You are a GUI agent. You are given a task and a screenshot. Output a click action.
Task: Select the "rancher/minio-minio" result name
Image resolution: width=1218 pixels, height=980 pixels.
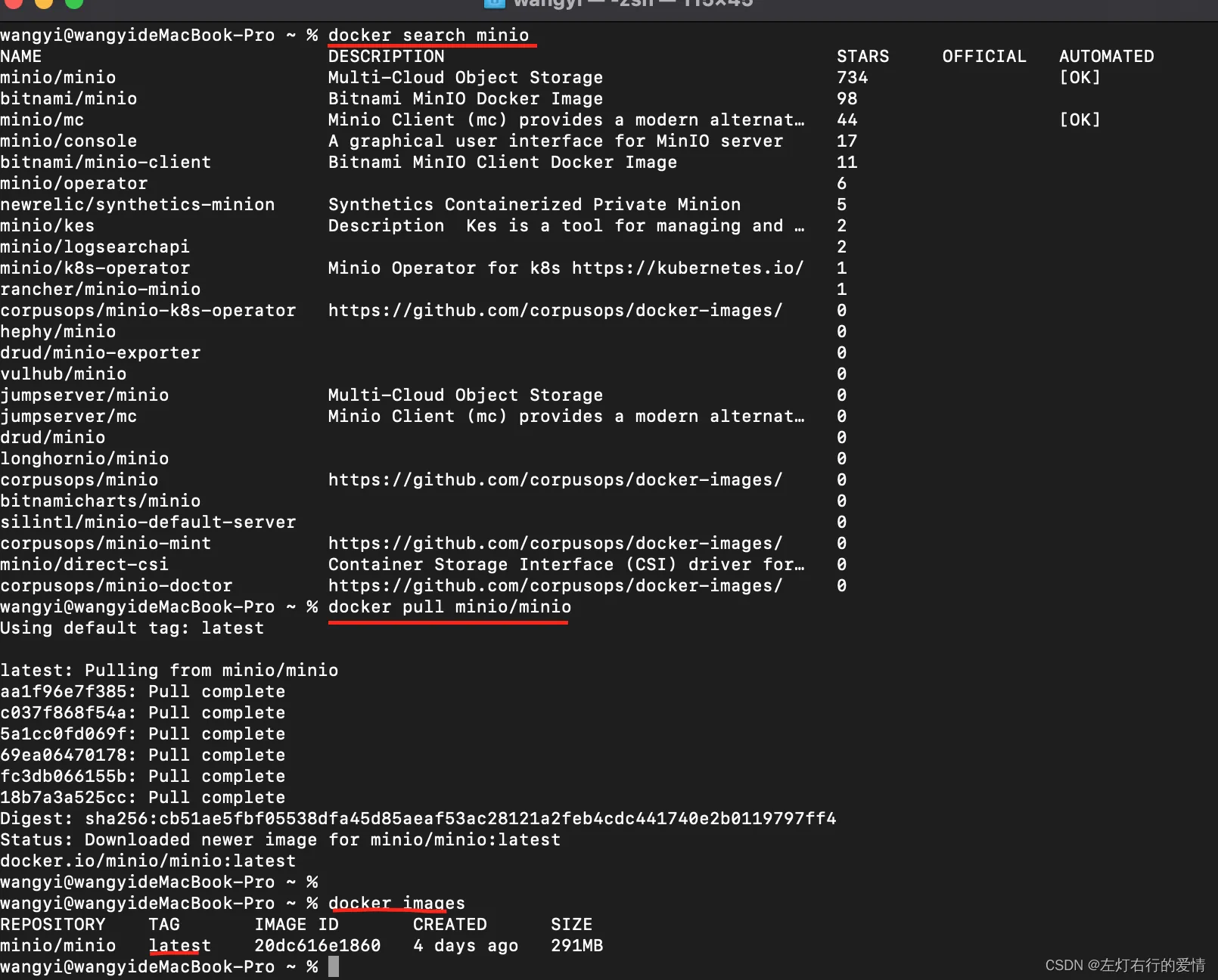tap(101, 289)
